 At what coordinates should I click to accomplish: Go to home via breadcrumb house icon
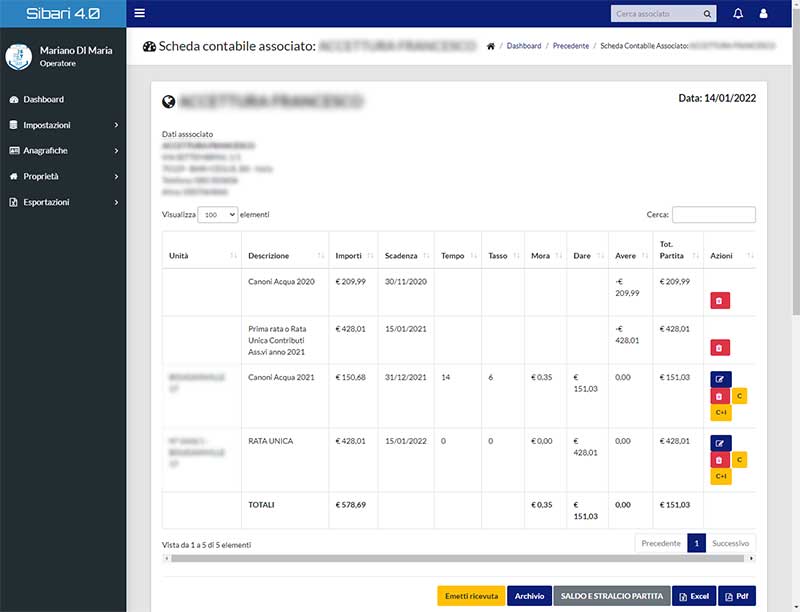pos(491,46)
